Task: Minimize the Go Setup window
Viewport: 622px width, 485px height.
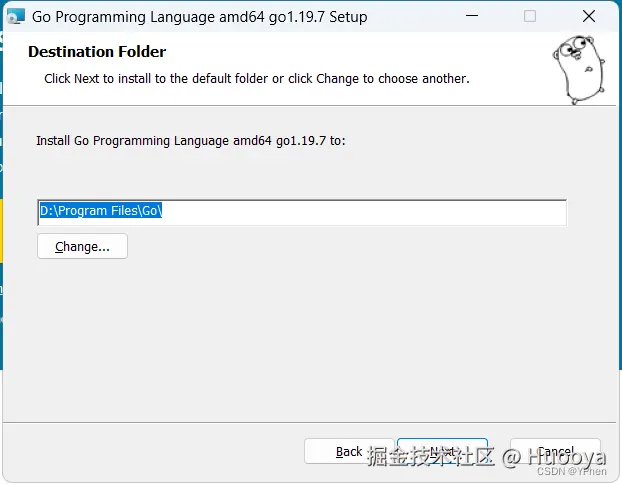Action: (x=472, y=16)
